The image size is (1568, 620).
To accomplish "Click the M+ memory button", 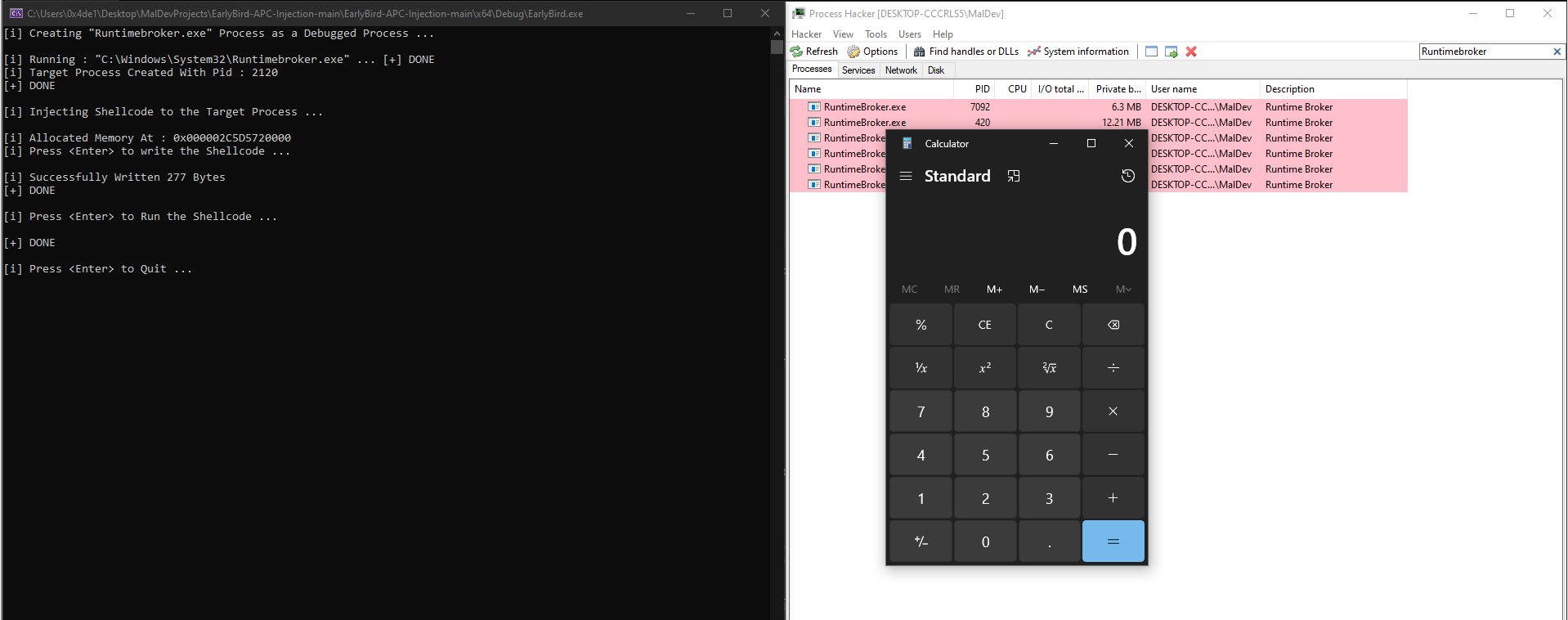I will pyautogui.click(x=994, y=290).
